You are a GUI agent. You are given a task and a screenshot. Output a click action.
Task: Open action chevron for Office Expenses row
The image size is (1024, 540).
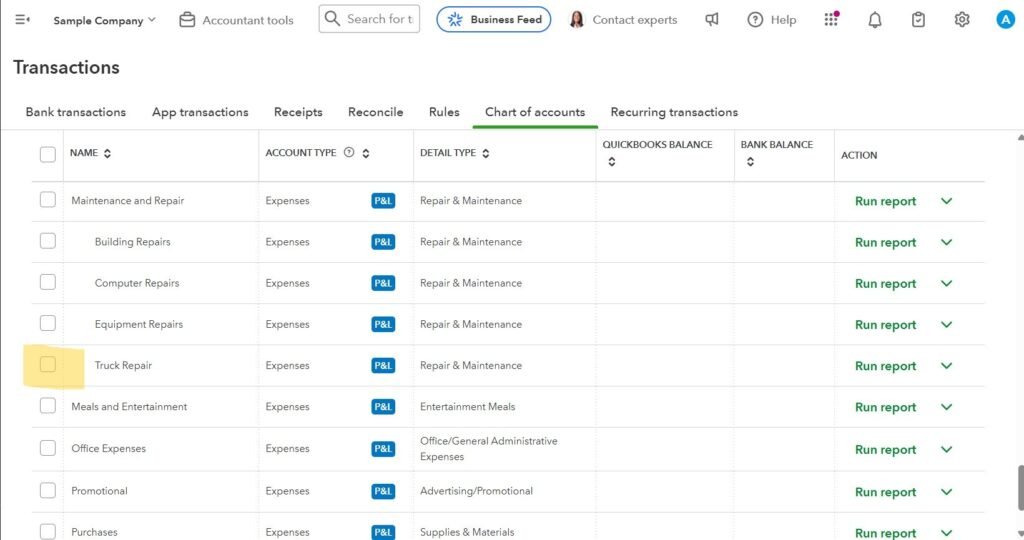[946, 449]
